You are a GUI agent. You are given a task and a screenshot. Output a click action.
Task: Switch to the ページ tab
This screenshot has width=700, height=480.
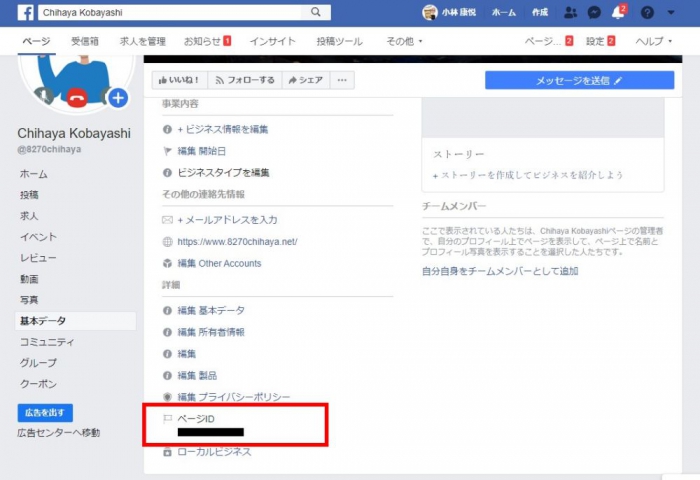click(x=37, y=42)
